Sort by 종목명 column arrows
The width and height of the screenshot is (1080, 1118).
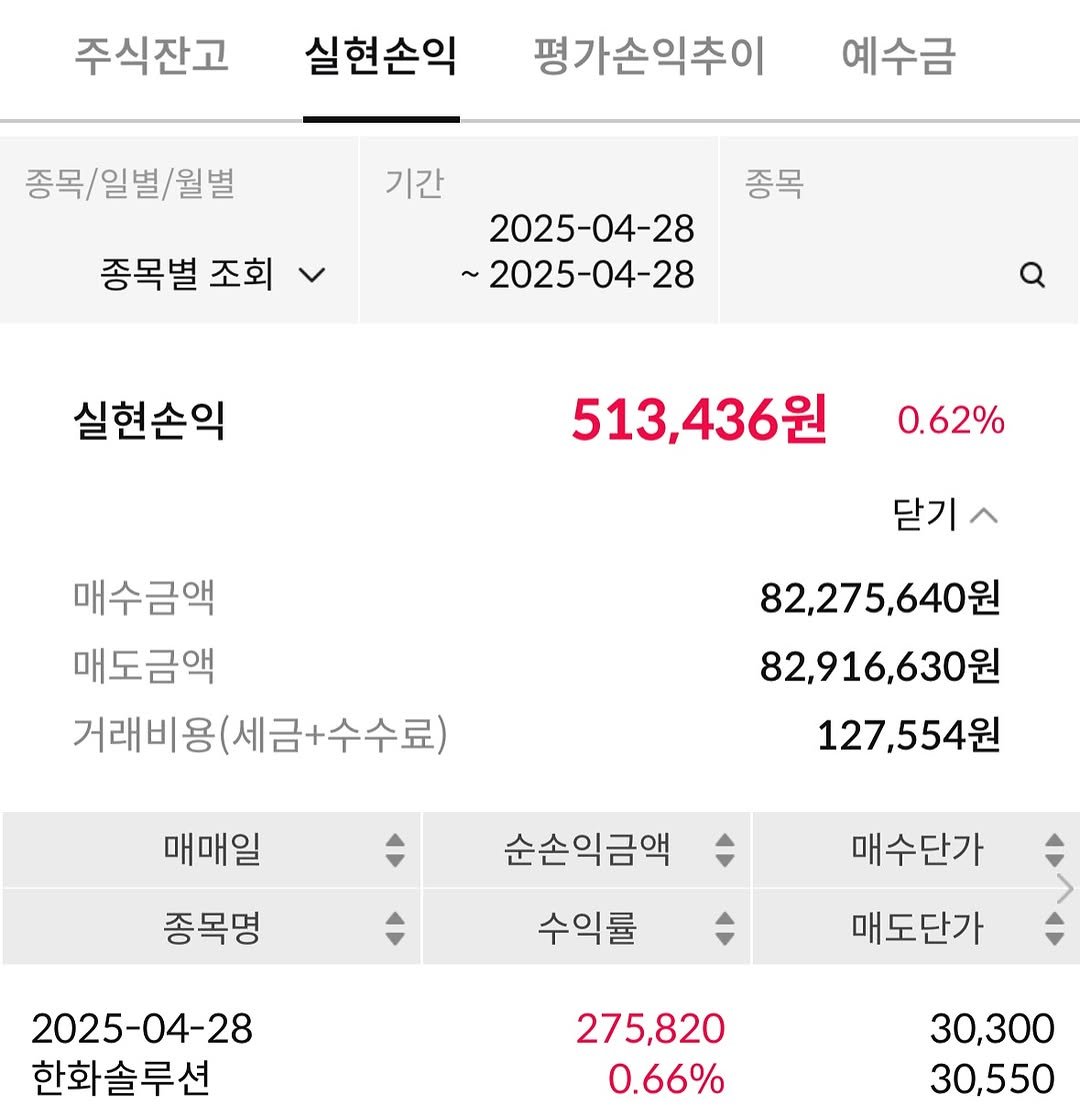(395, 929)
